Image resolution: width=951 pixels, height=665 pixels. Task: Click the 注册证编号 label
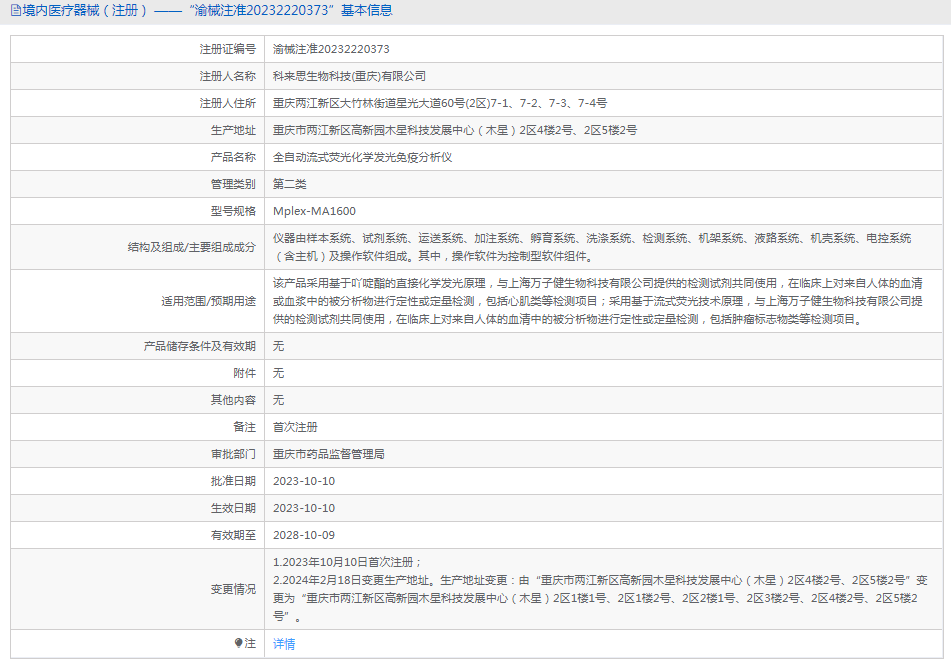(x=227, y=49)
